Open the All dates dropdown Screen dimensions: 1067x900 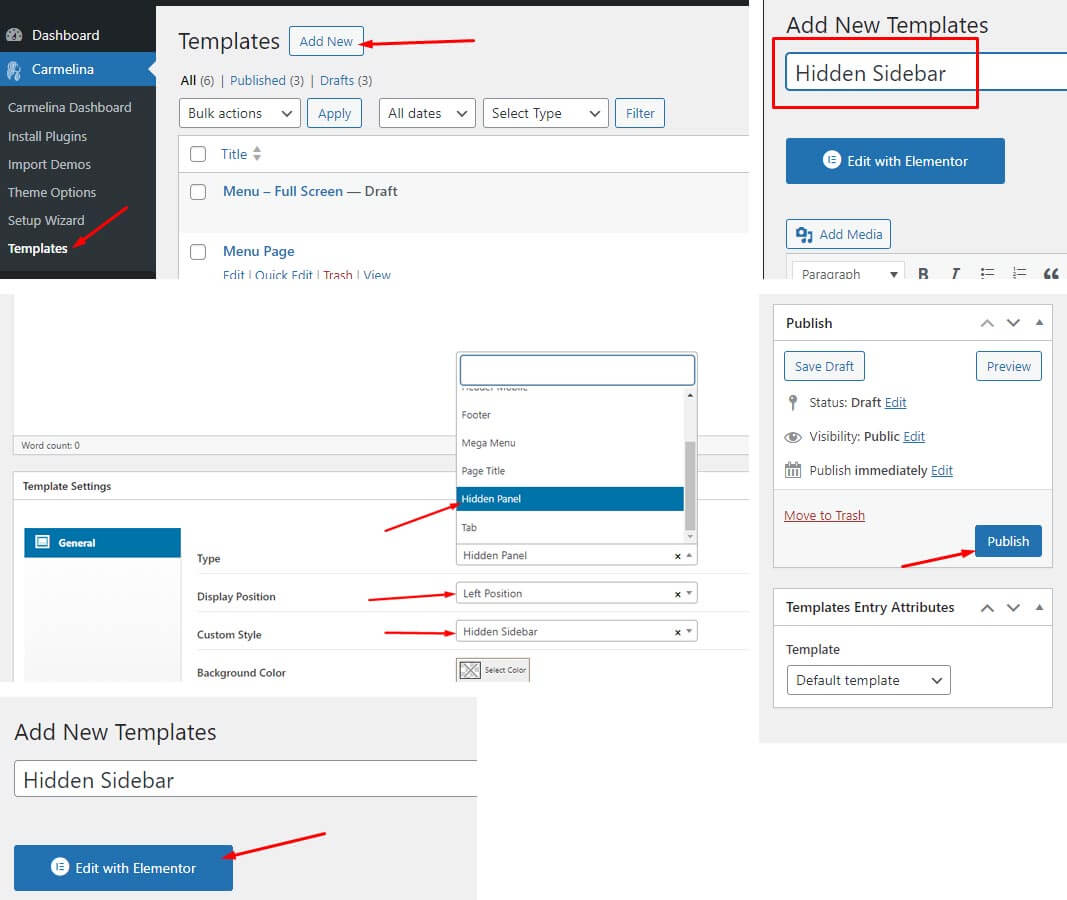tap(427, 113)
